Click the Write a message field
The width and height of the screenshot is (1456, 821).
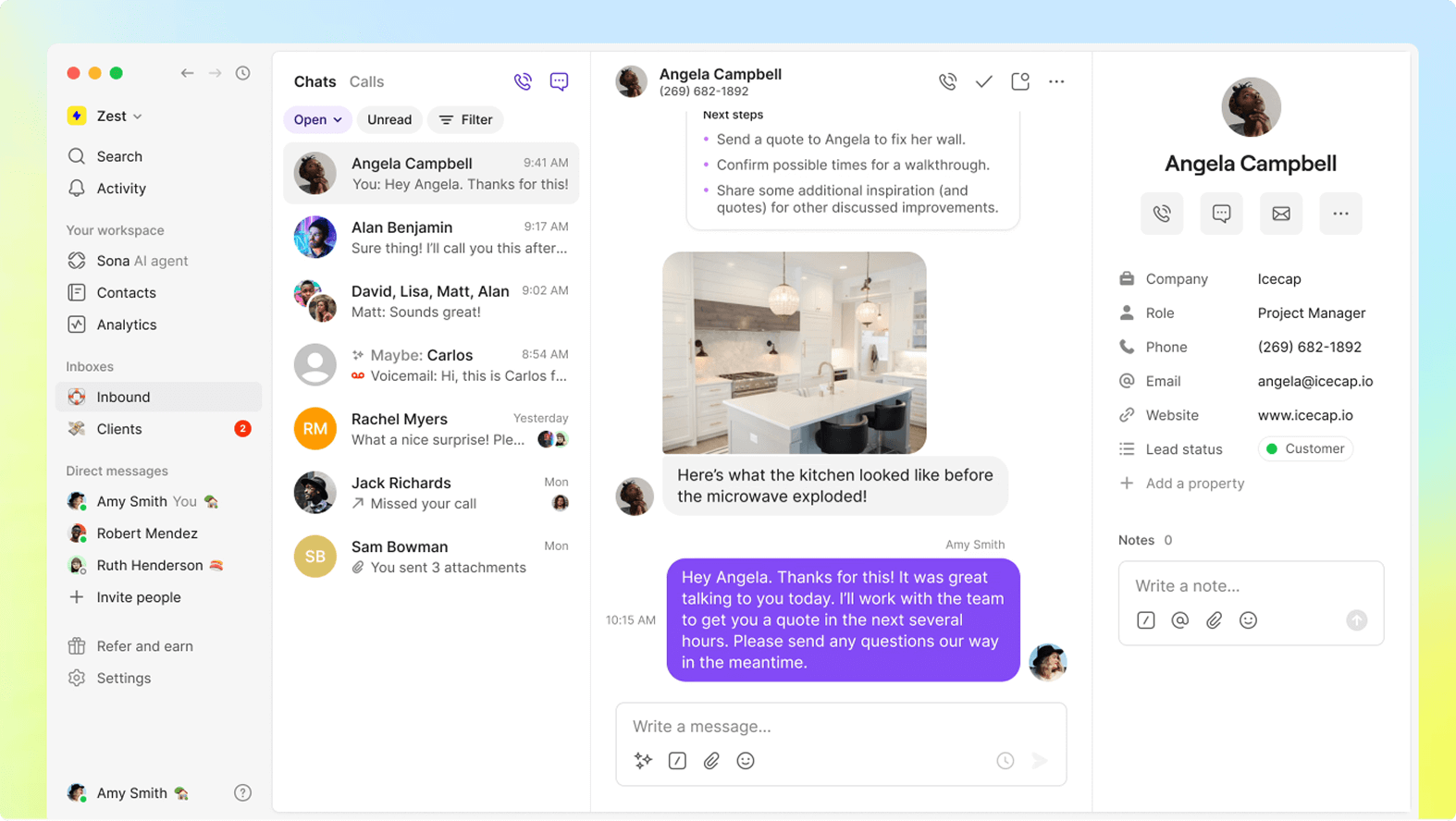[840, 726]
